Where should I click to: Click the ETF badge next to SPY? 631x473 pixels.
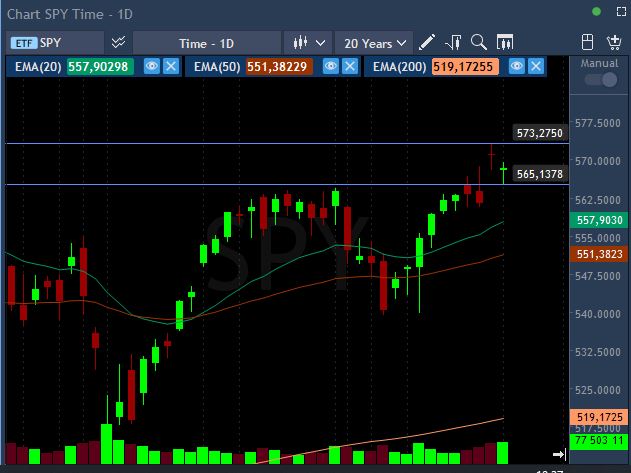pyautogui.click(x=24, y=43)
